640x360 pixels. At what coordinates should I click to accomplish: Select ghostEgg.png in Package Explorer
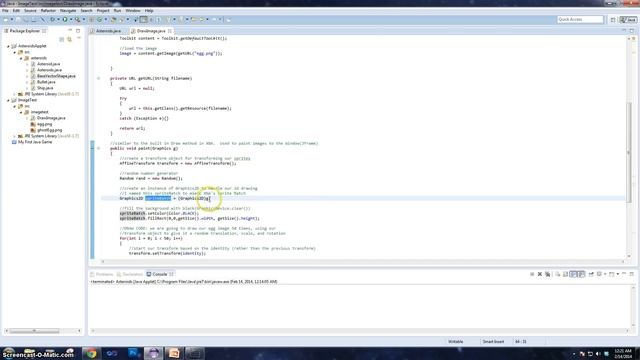tap(49, 130)
